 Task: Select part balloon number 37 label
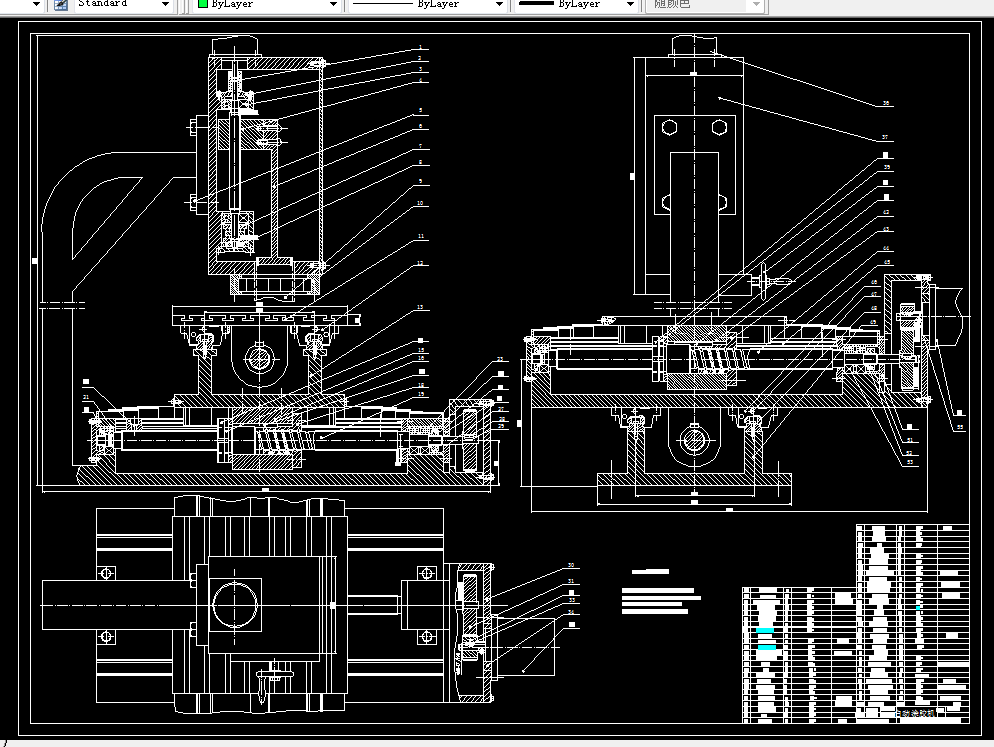[885, 137]
